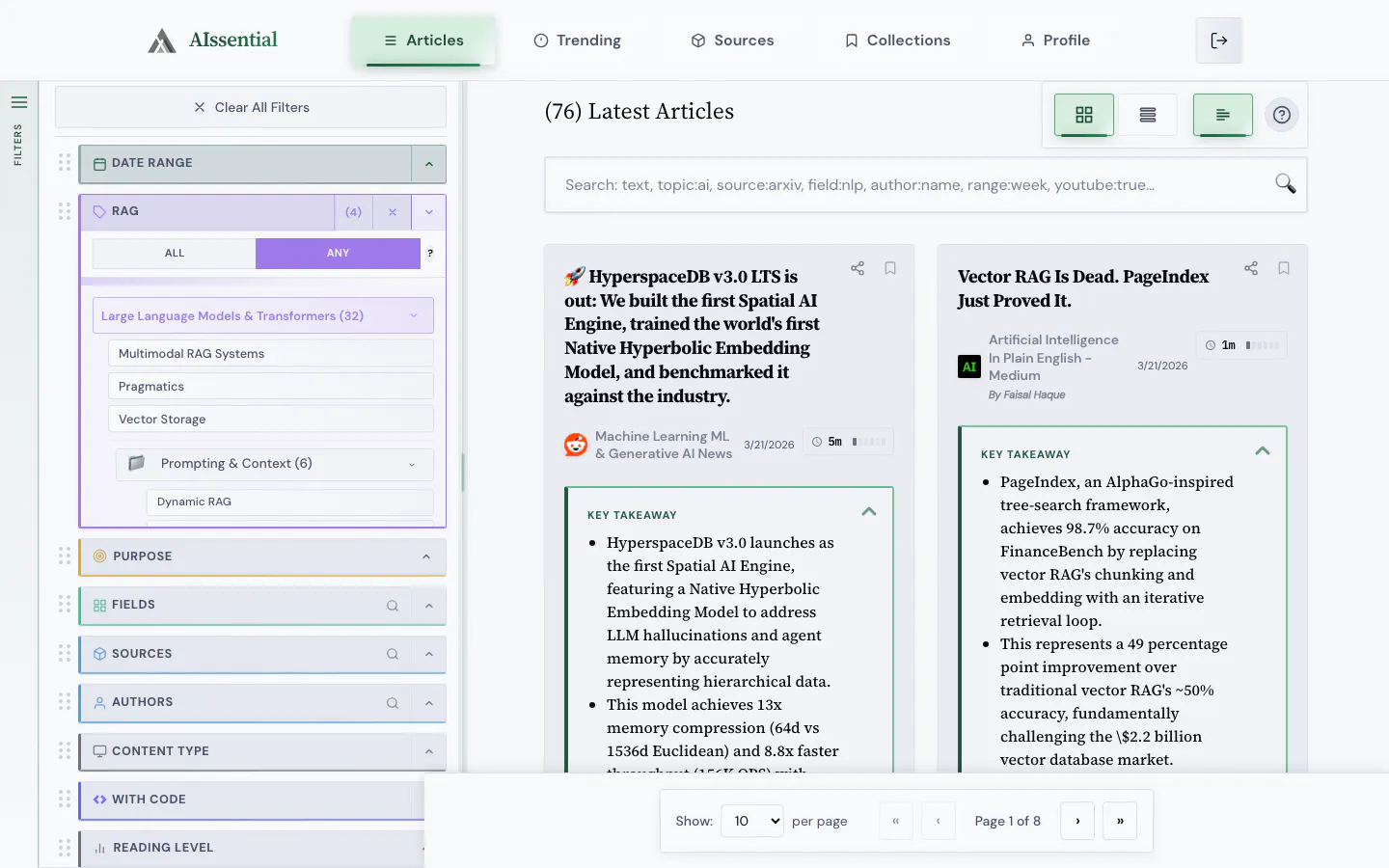Select the Vector Storage tag
Screen dimensions: 1389x868
pyautogui.click(x=271, y=420)
